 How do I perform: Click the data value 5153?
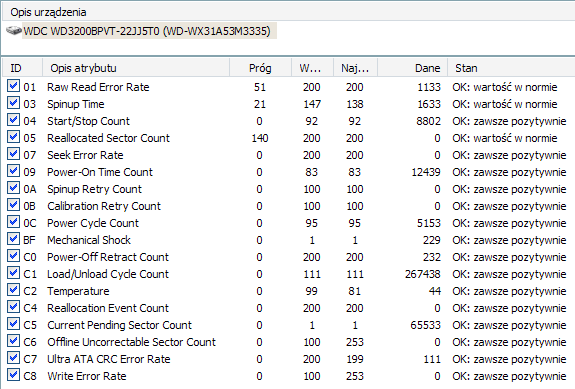pyautogui.click(x=429, y=223)
